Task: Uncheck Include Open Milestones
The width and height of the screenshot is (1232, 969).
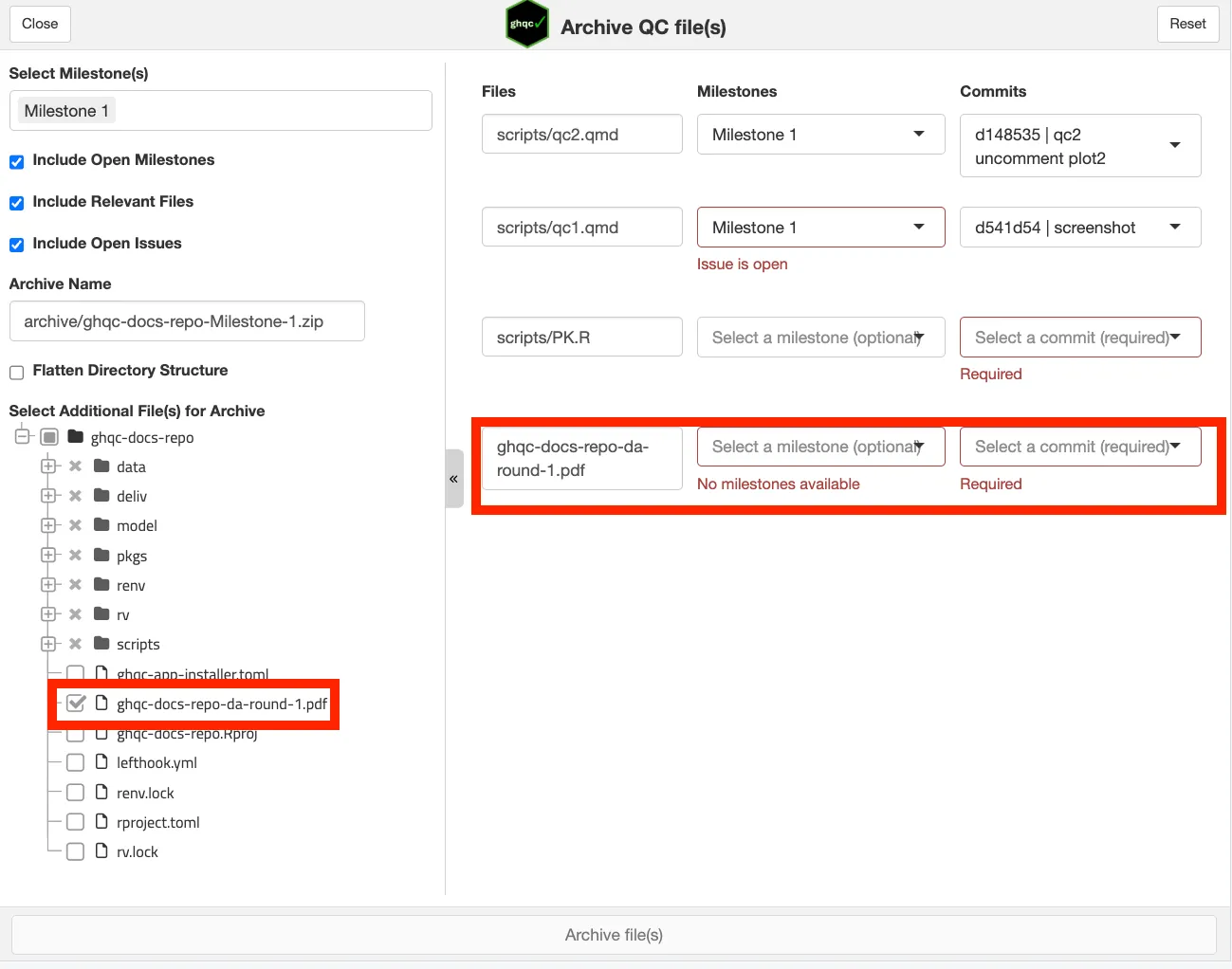Action: [17, 161]
